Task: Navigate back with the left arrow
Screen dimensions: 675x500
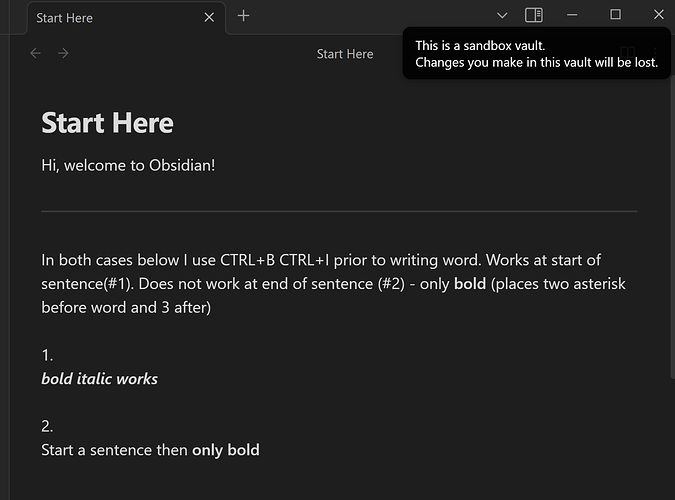Action: [x=36, y=53]
